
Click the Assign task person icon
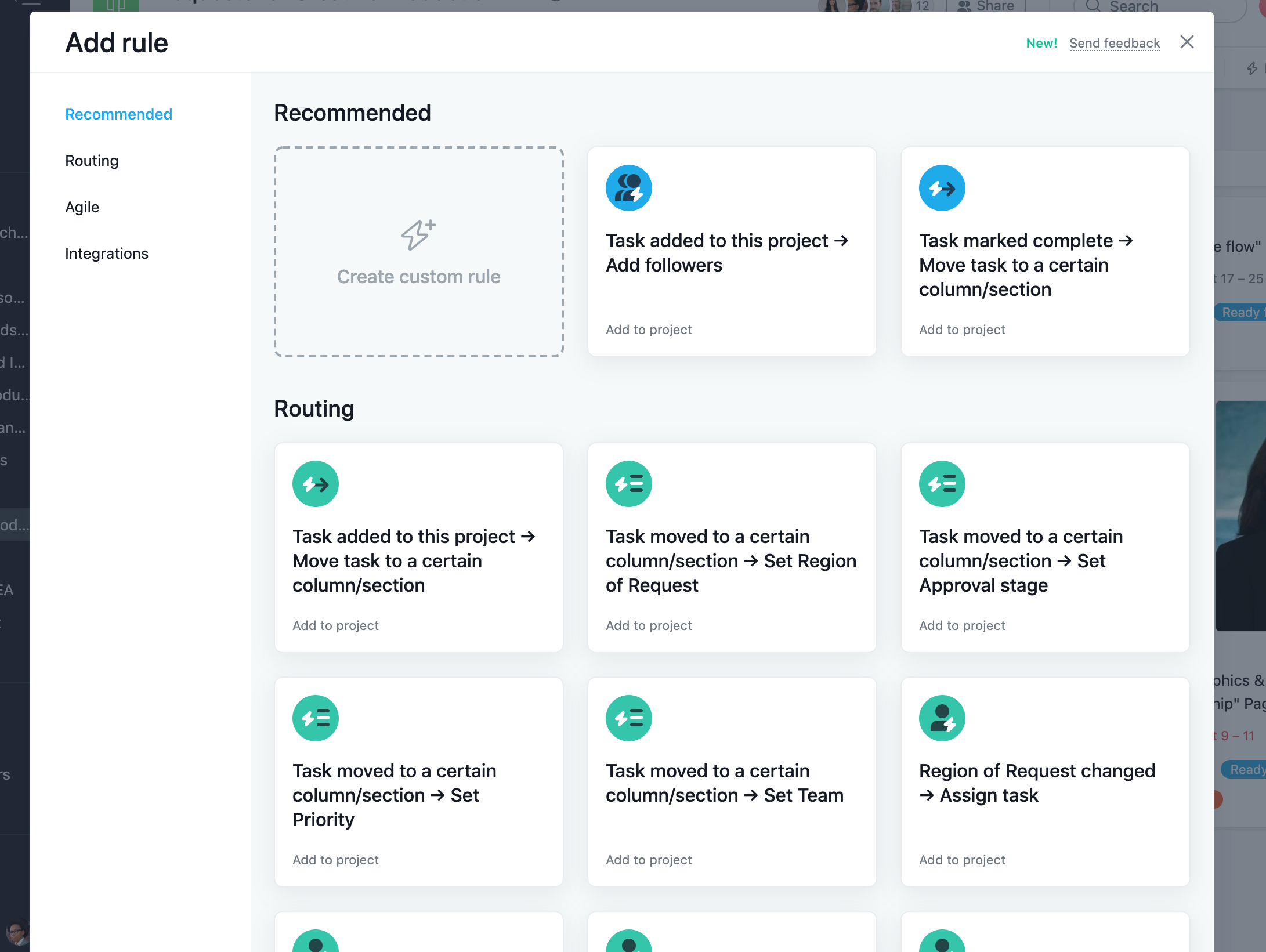click(942, 718)
